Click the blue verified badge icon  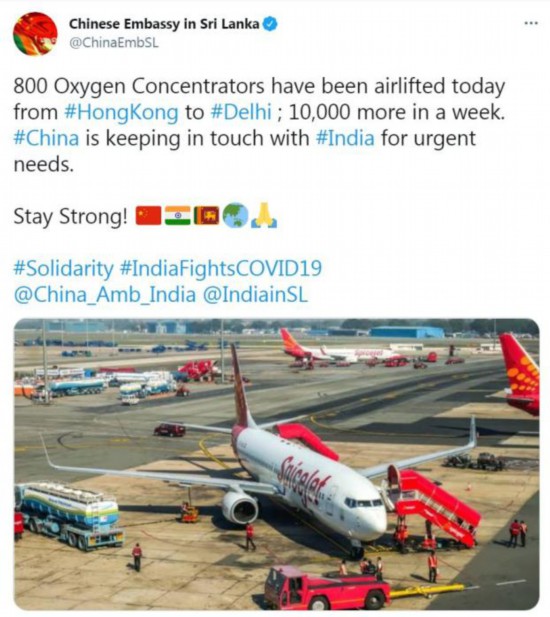point(270,24)
